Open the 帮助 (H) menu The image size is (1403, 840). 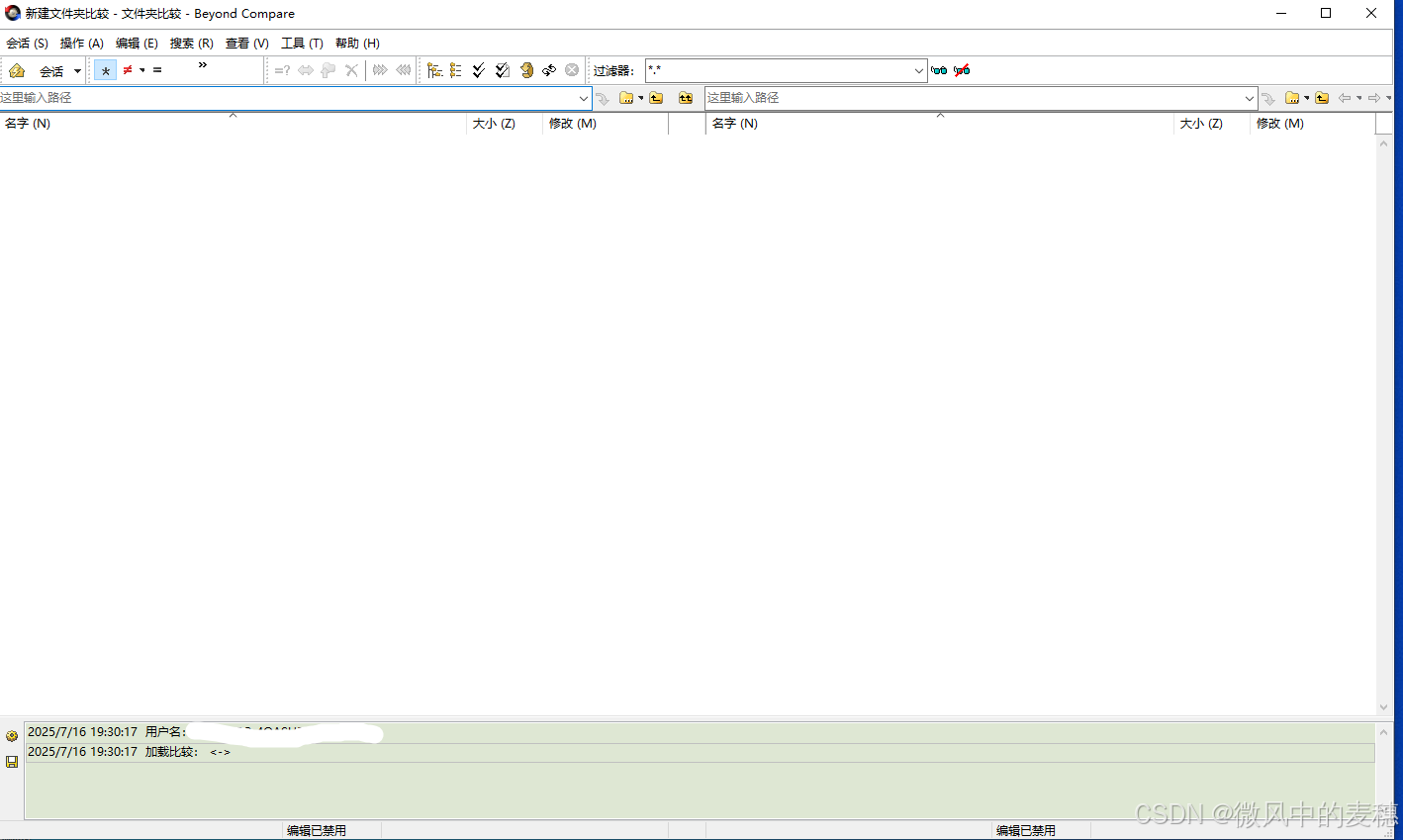point(357,44)
